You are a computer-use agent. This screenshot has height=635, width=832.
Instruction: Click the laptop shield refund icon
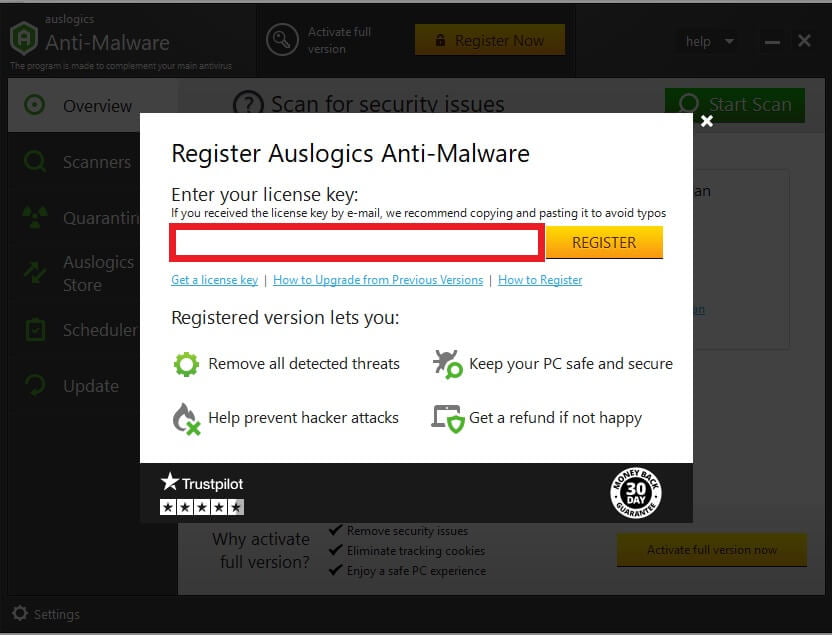447,419
